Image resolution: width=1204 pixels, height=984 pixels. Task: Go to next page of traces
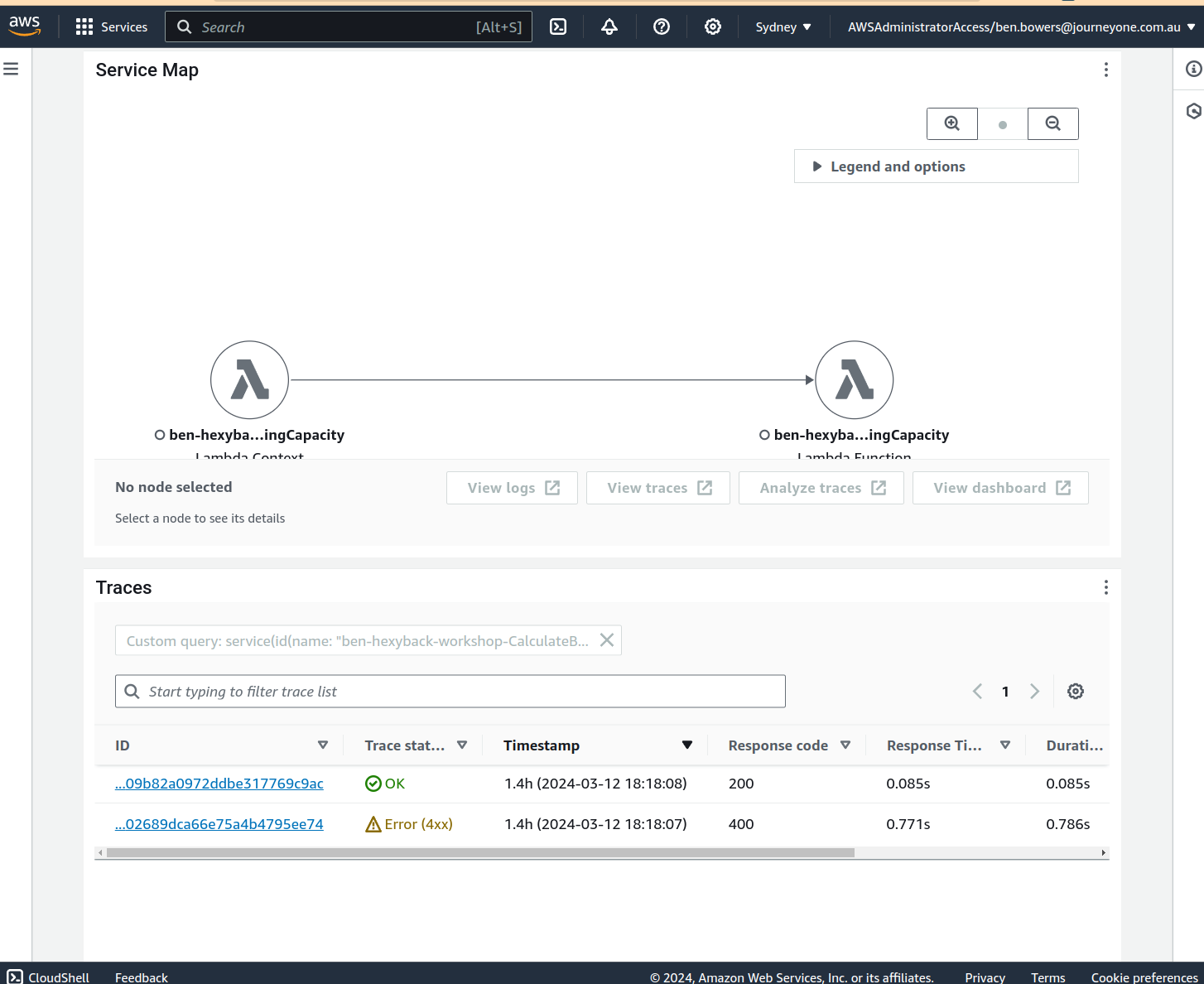coord(1034,692)
